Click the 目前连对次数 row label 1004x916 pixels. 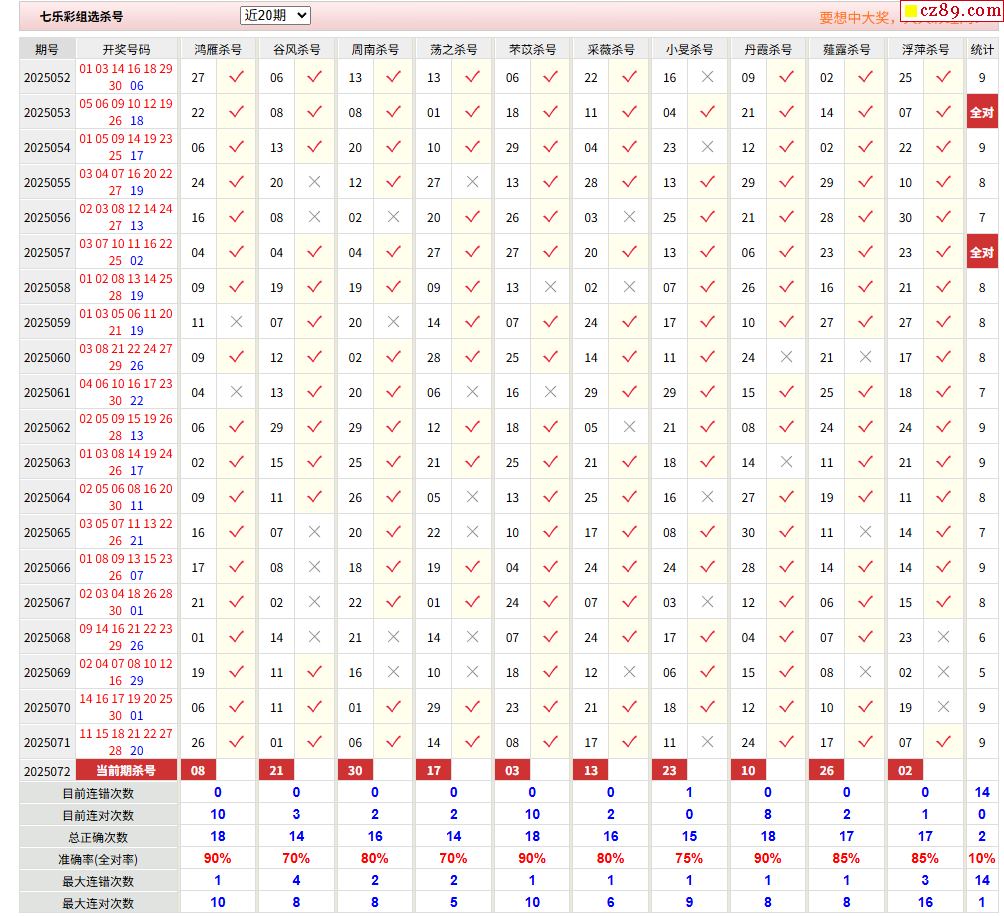point(98,816)
